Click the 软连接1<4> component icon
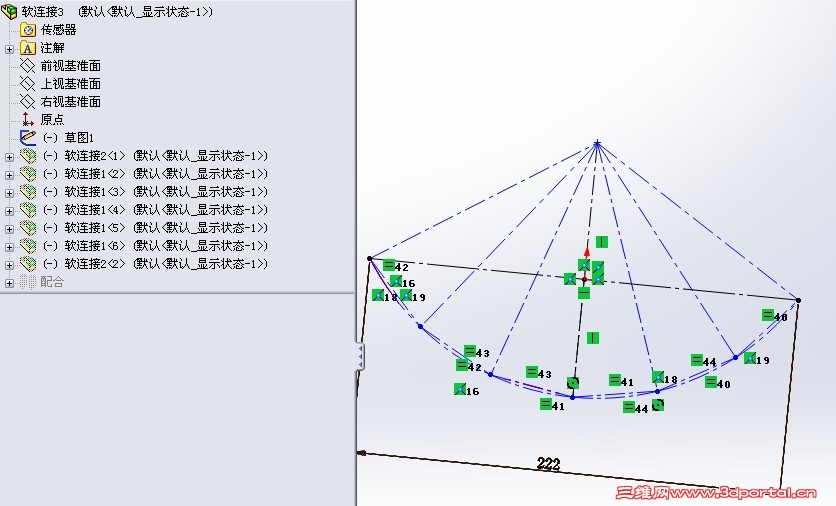 click(x=28, y=210)
